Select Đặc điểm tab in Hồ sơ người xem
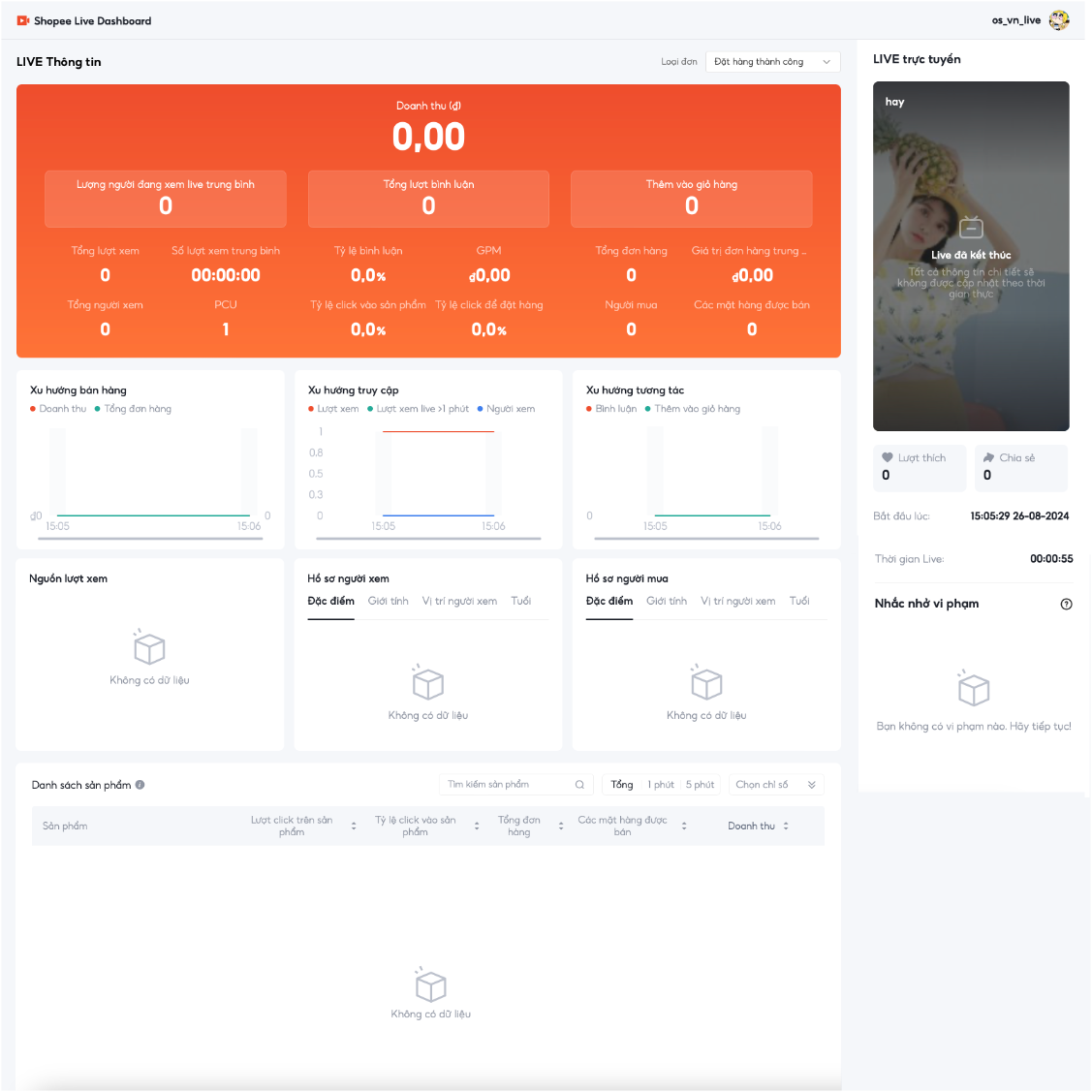This screenshot has width=1092, height=1092. (x=330, y=601)
